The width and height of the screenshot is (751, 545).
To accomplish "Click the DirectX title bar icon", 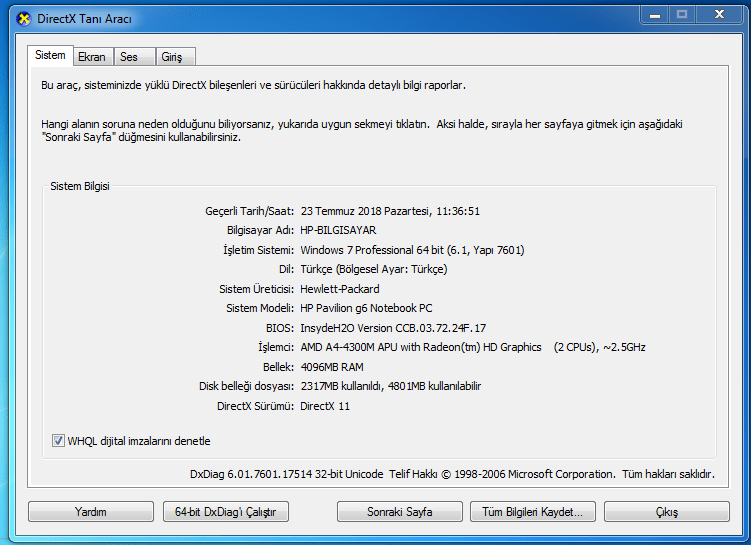I will tap(23, 19).
